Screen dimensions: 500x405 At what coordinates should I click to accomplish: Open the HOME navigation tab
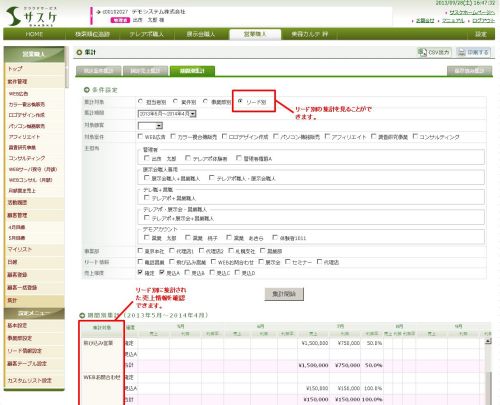(34, 34)
